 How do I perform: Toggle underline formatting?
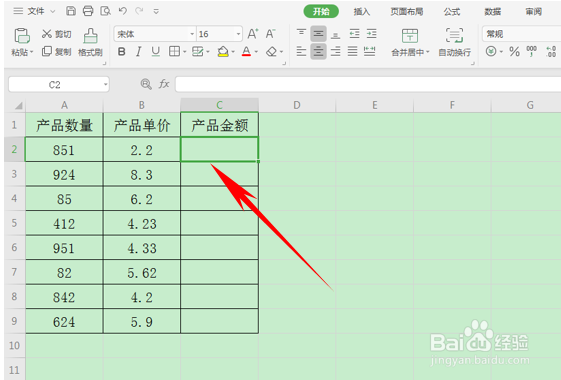tap(156, 52)
